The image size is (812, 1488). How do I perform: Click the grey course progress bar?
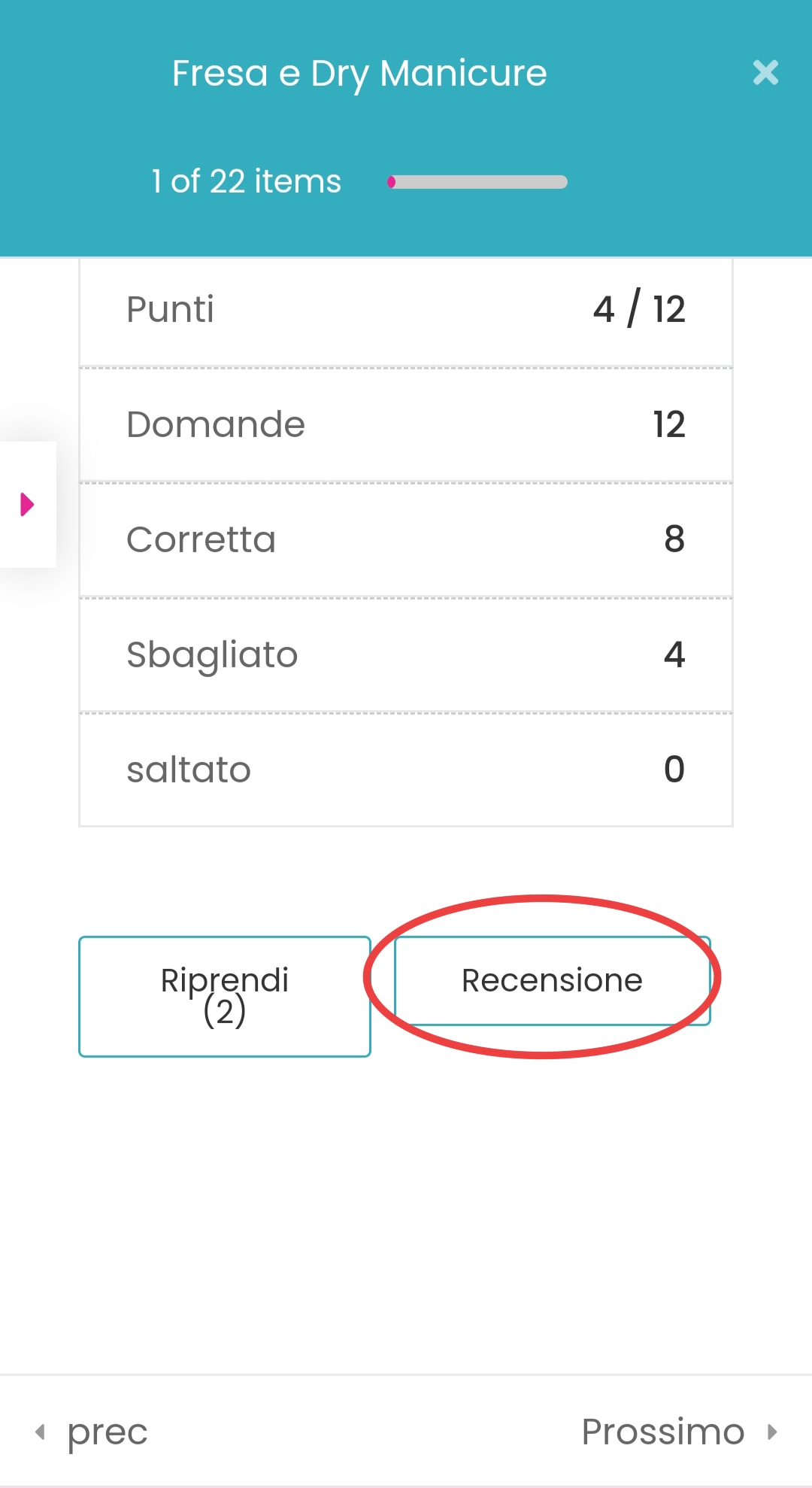click(477, 182)
